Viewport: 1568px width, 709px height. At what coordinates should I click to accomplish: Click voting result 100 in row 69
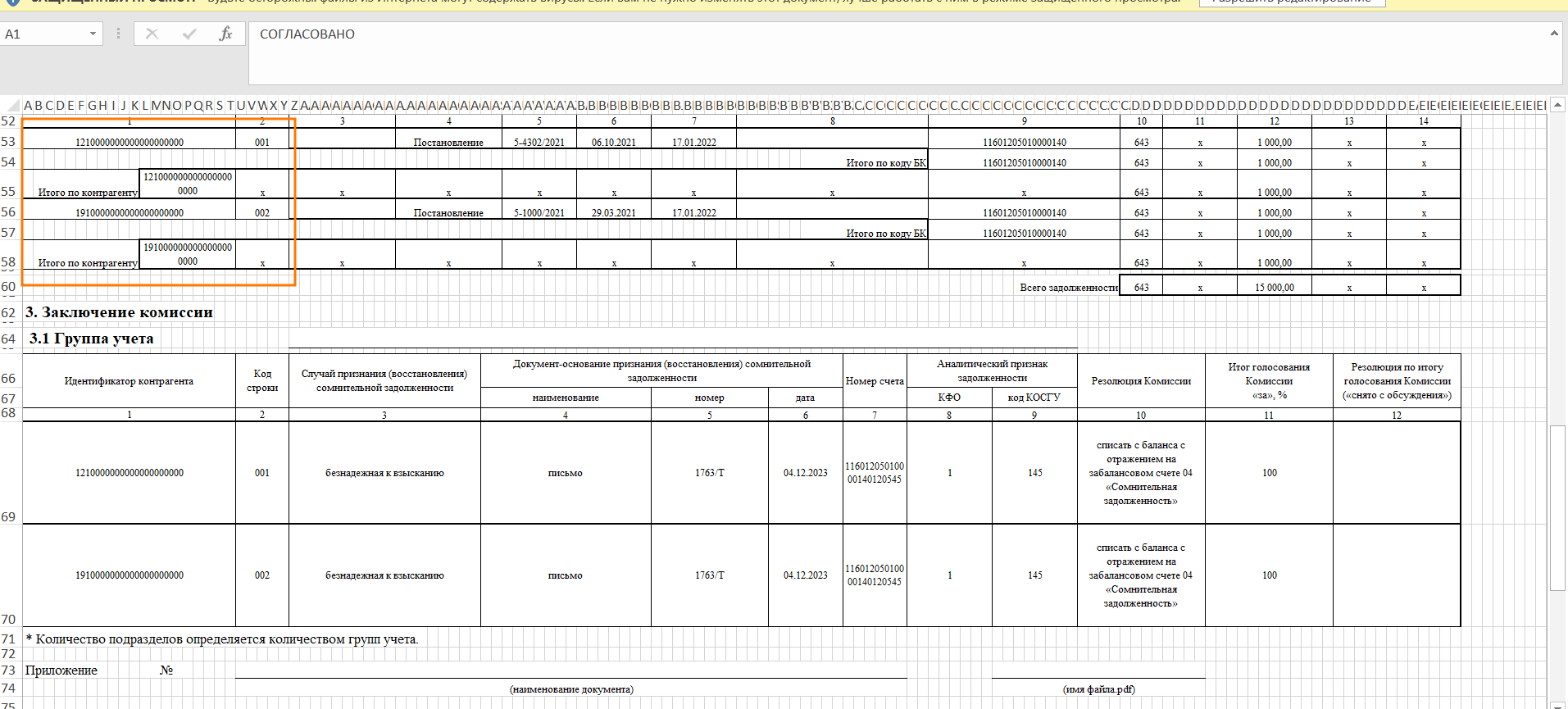[x=1270, y=473]
